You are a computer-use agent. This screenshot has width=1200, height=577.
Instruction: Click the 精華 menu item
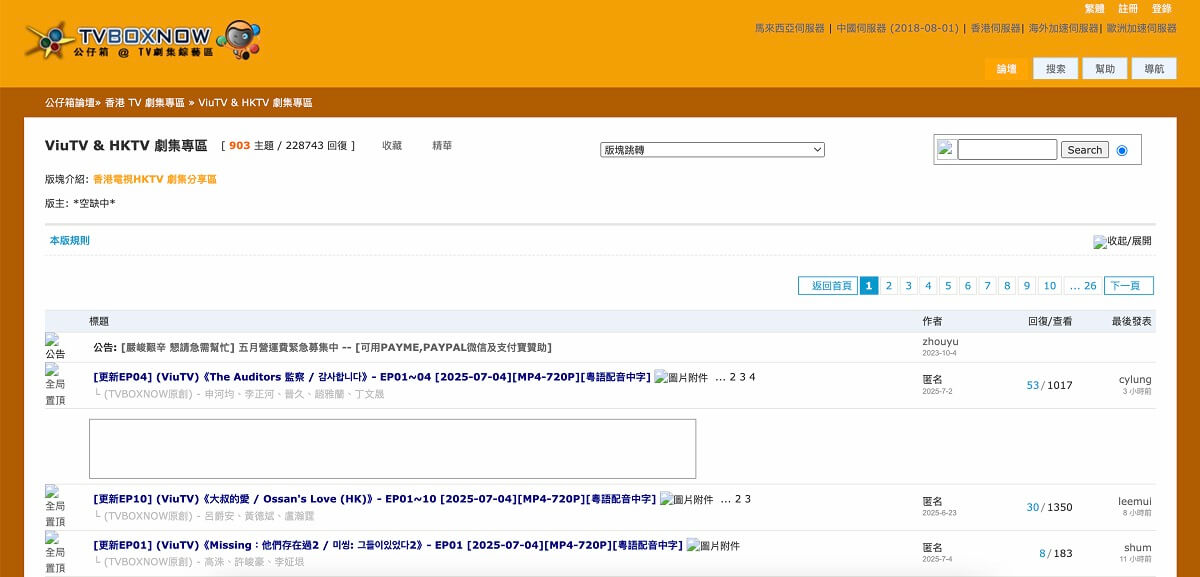pyautogui.click(x=442, y=146)
